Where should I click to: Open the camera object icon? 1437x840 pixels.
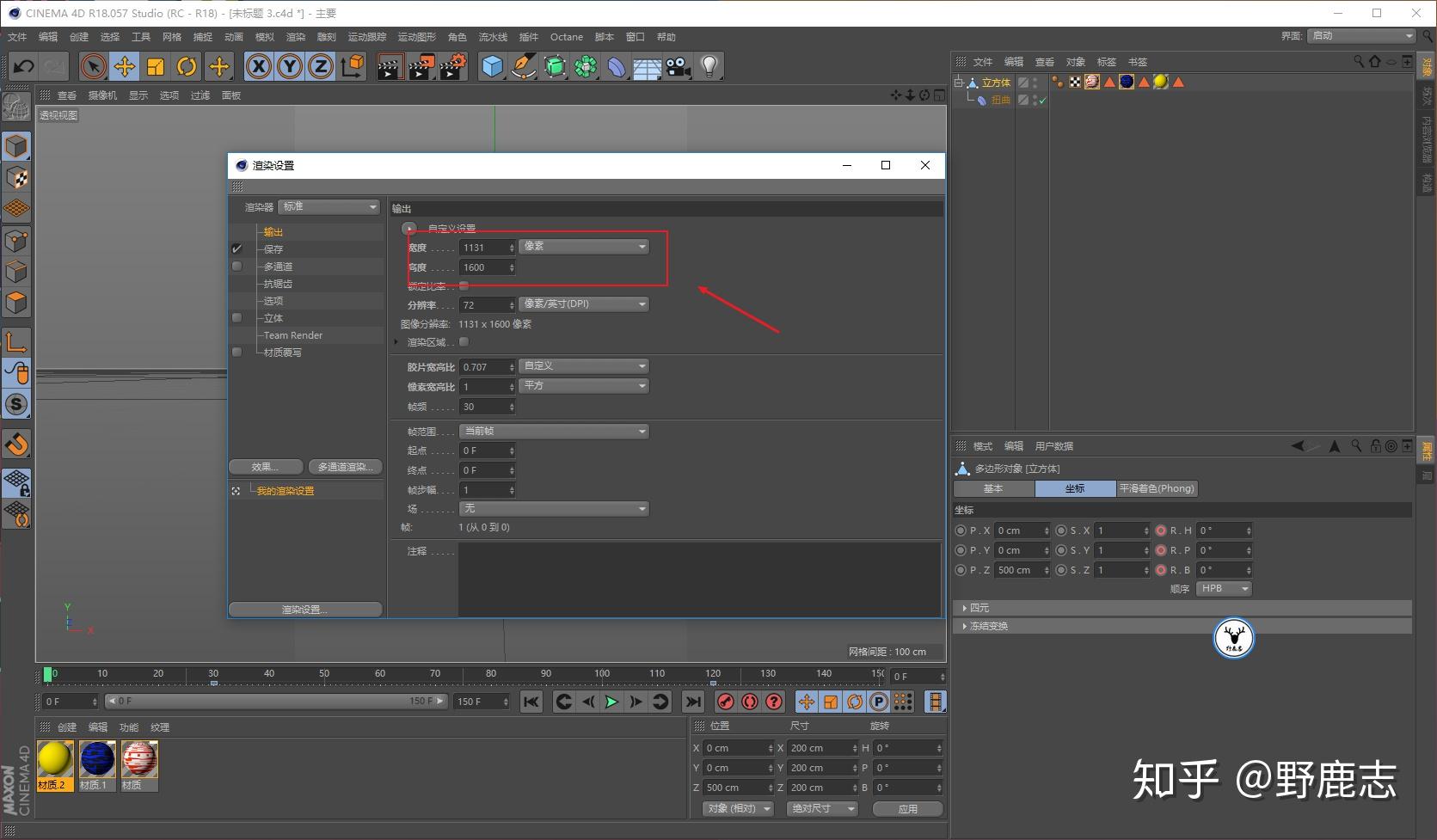click(x=679, y=66)
